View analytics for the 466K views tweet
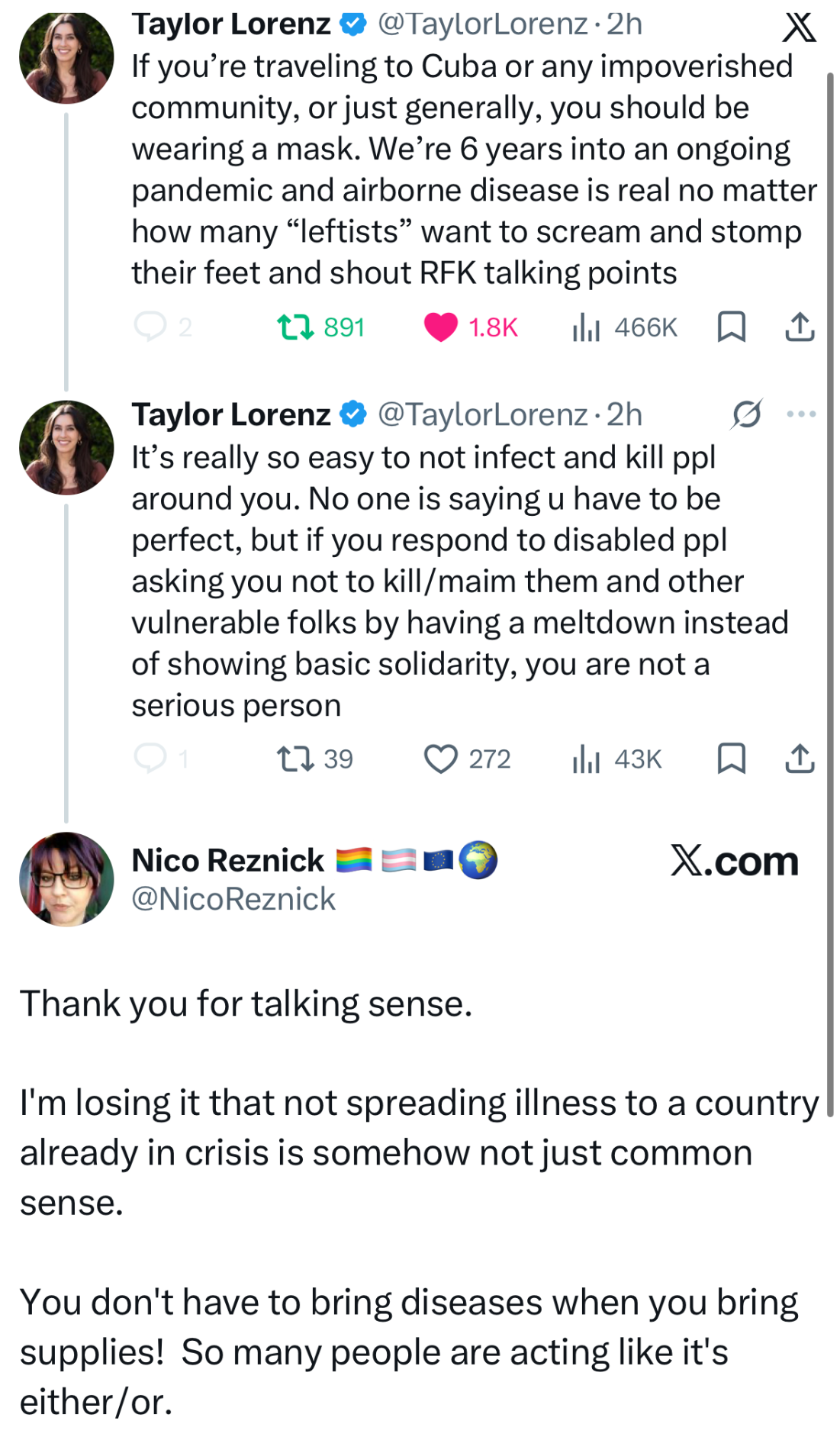This screenshot has height=1437, width=840. pos(586,327)
